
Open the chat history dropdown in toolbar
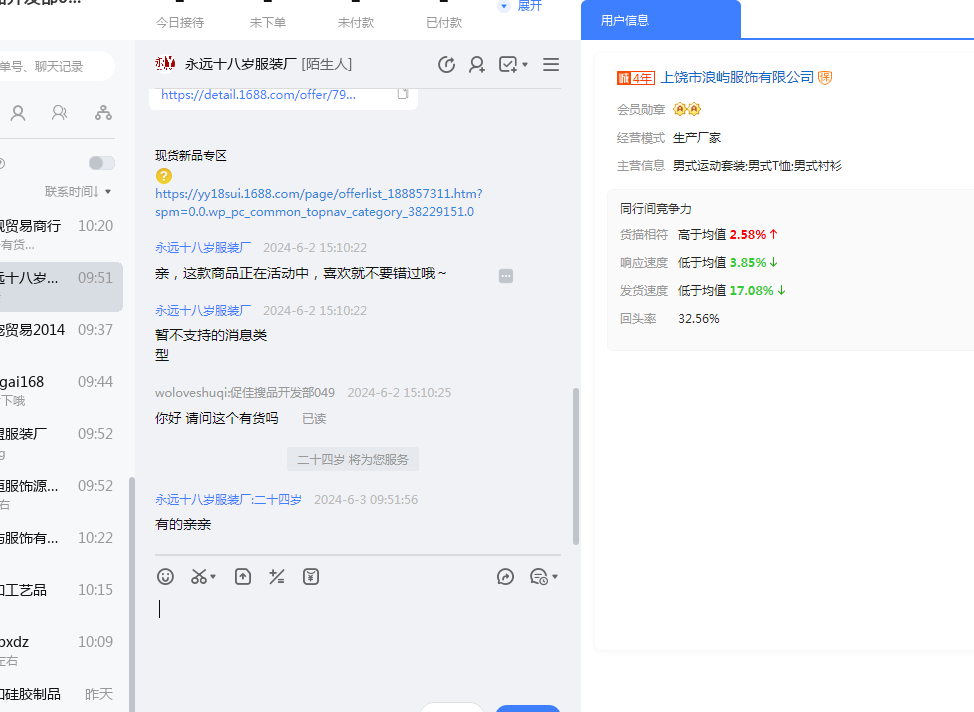tap(555, 577)
